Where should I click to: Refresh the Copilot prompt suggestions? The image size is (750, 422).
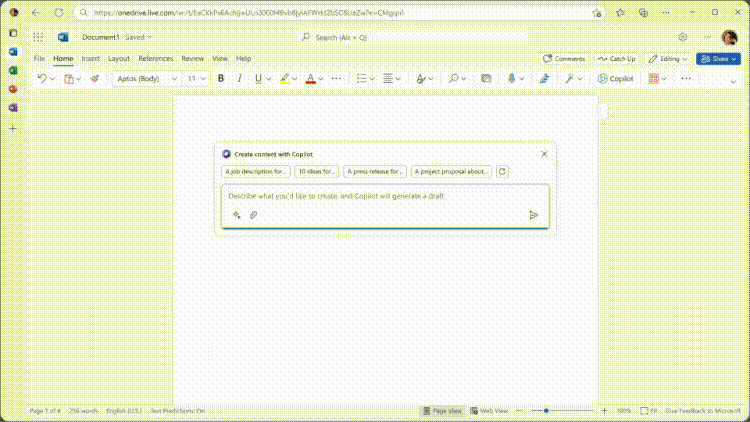pos(502,171)
